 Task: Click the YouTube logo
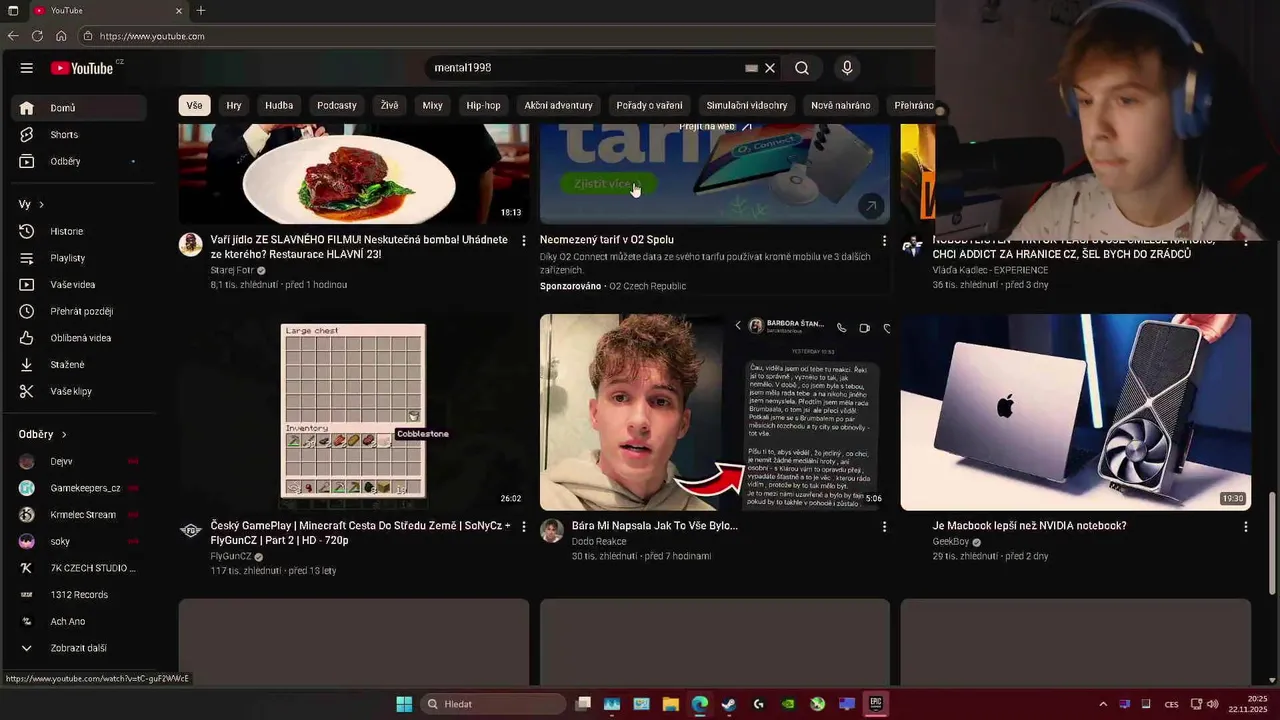[x=84, y=68]
